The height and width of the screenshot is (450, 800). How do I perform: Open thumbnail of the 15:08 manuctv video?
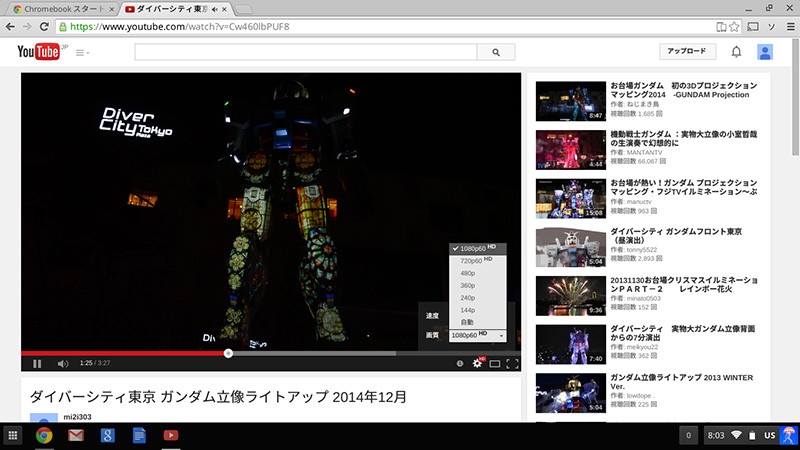click(570, 198)
